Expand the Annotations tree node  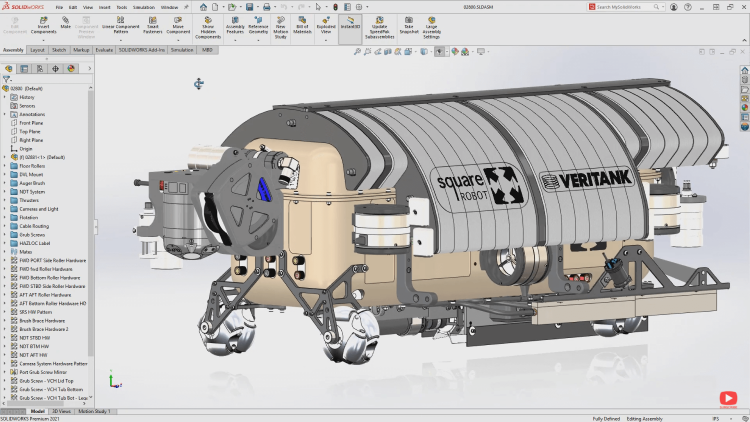(x=5, y=114)
